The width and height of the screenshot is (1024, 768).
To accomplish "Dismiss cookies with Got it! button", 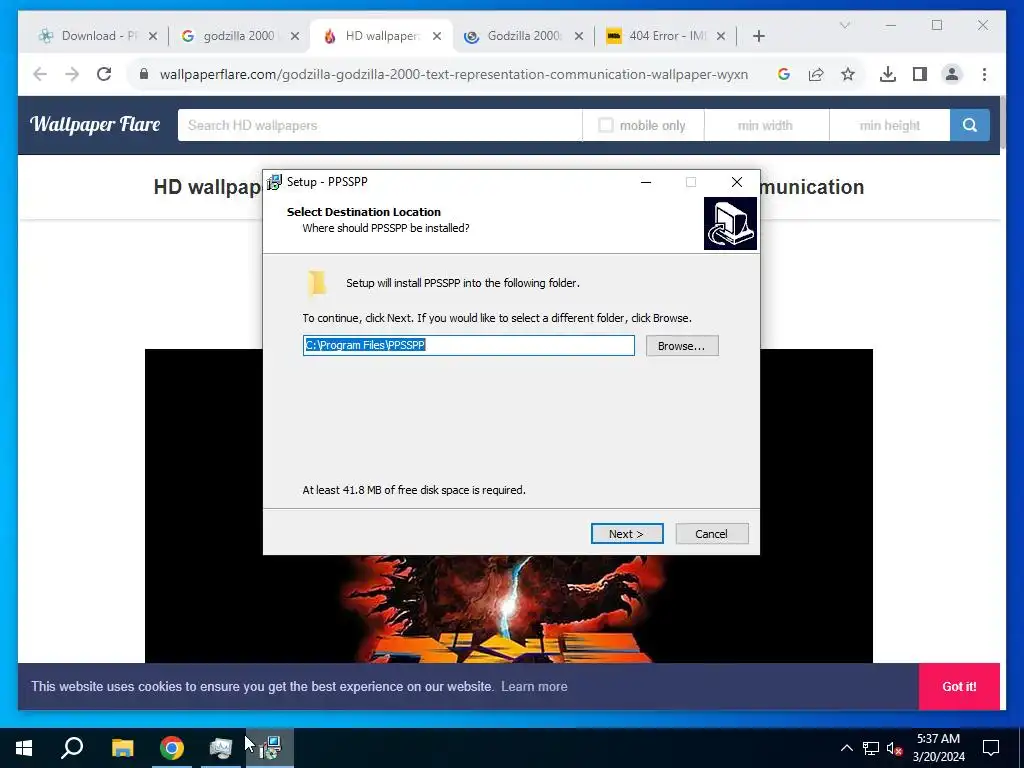I will (959, 686).
